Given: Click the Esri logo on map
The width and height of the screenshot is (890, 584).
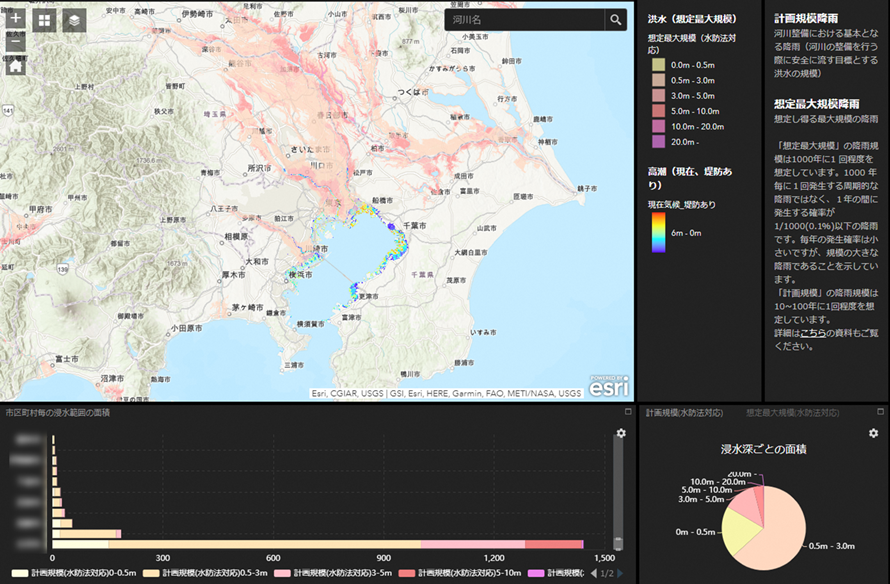Looking at the screenshot, I should tap(608, 386).
